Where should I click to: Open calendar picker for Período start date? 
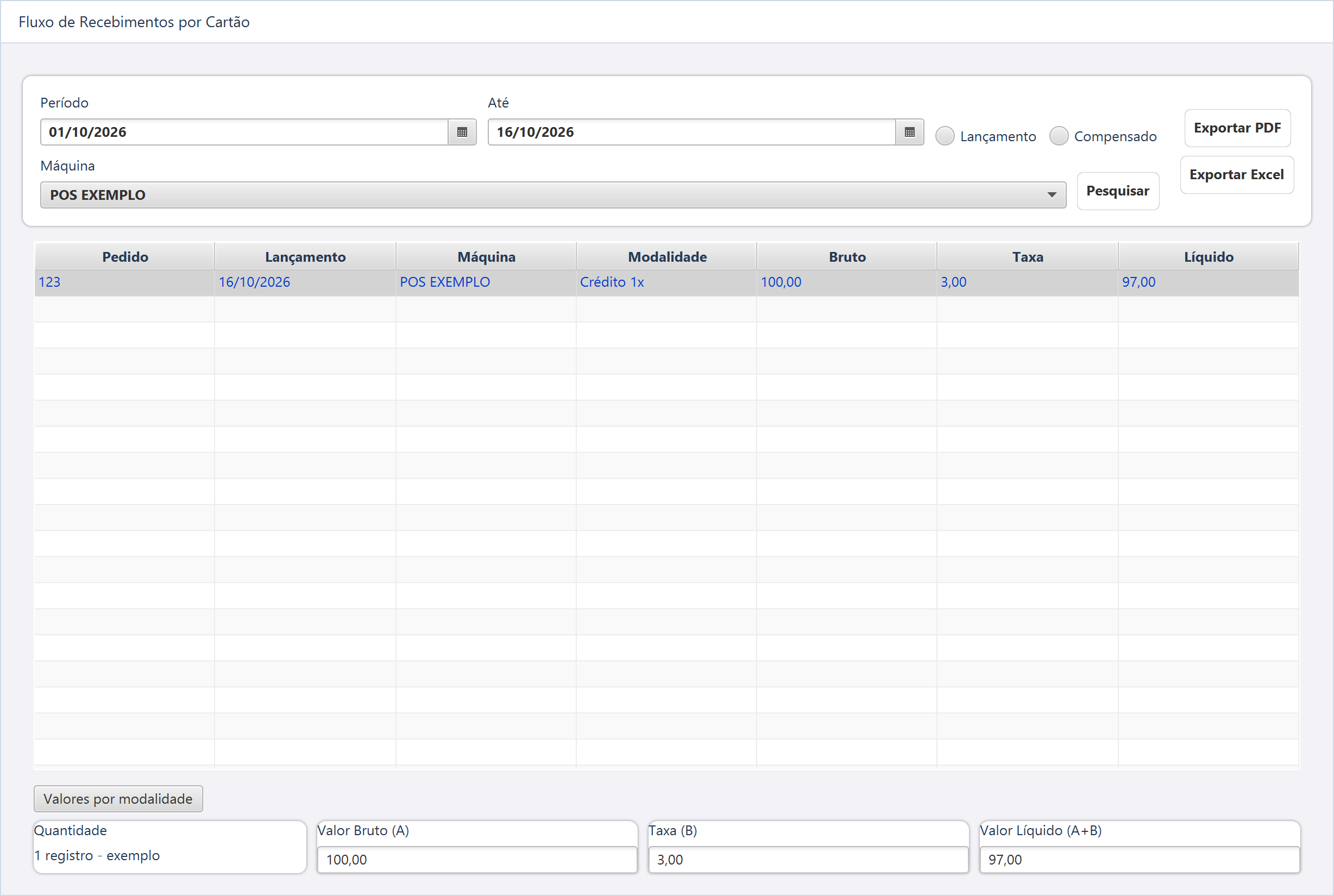click(x=462, y=132)
